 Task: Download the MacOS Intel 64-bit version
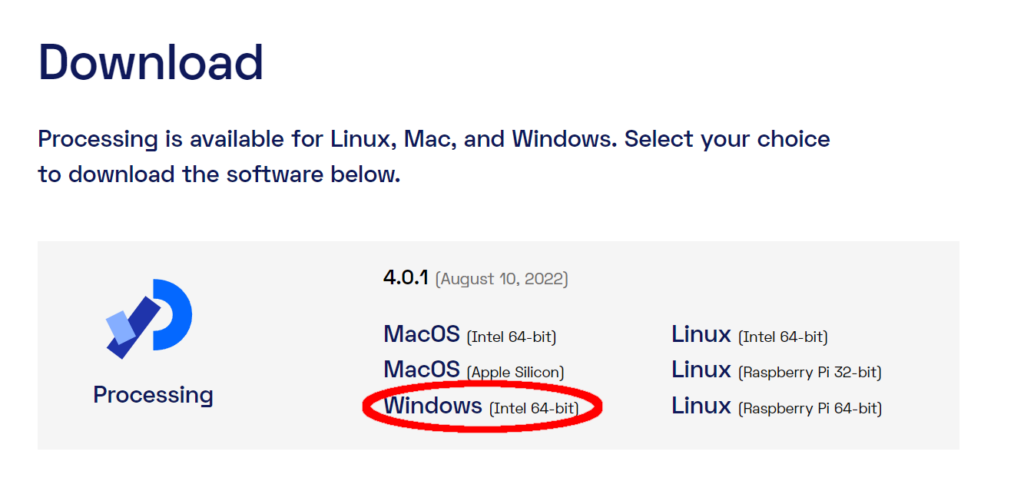click(x=470, y=335)
